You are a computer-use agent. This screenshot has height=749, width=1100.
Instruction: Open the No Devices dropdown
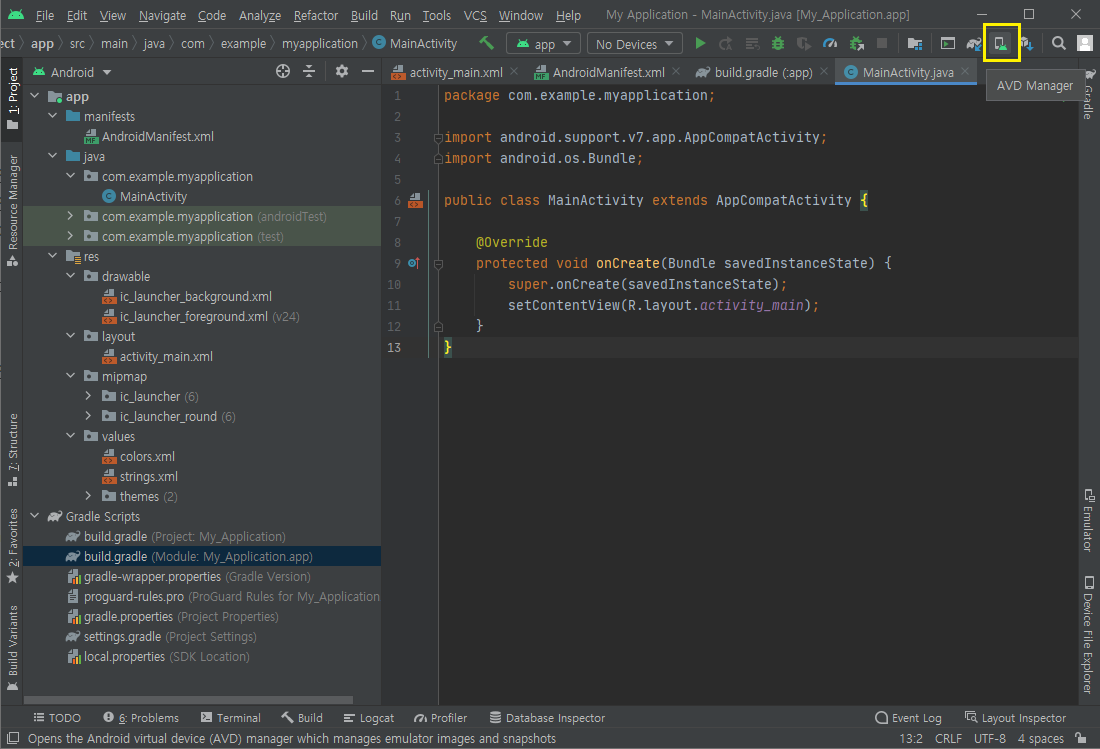point(634,44)
